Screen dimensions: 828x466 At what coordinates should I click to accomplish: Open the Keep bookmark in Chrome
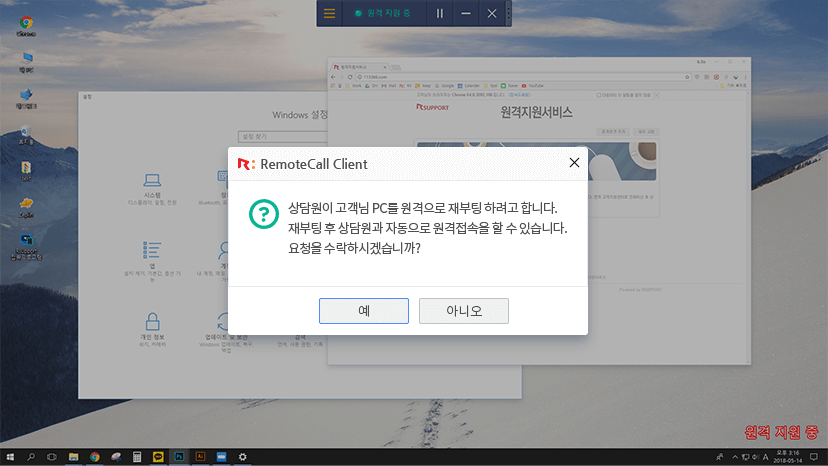423,86
